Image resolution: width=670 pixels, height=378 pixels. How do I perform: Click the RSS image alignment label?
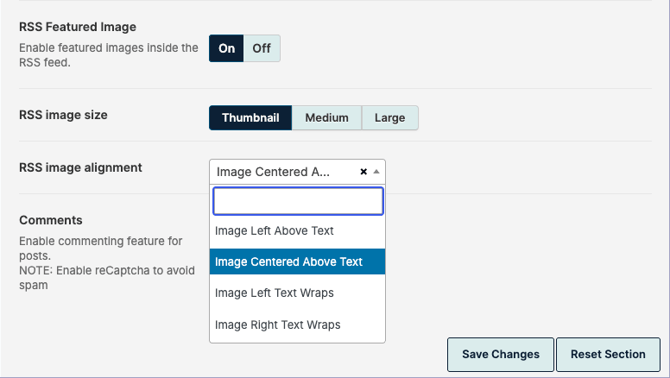pyautogui.click(x=81, y=167)
